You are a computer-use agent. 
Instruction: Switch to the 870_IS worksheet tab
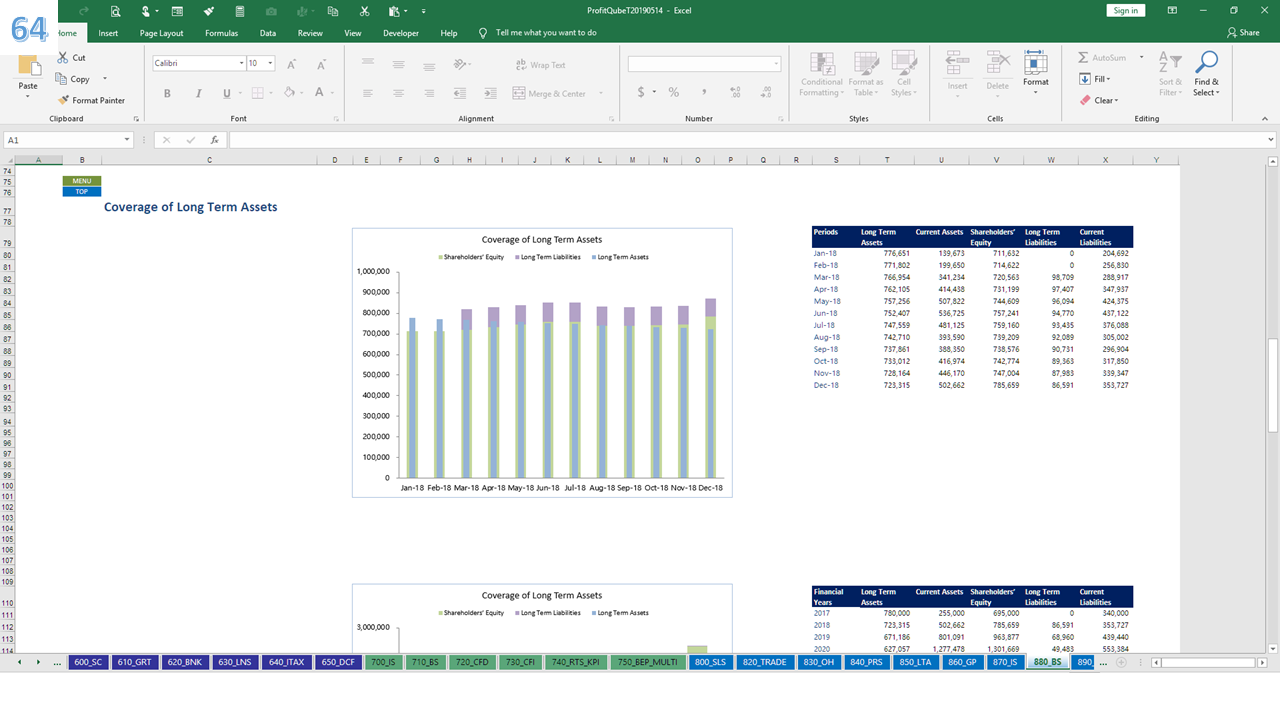(1004, 662)
